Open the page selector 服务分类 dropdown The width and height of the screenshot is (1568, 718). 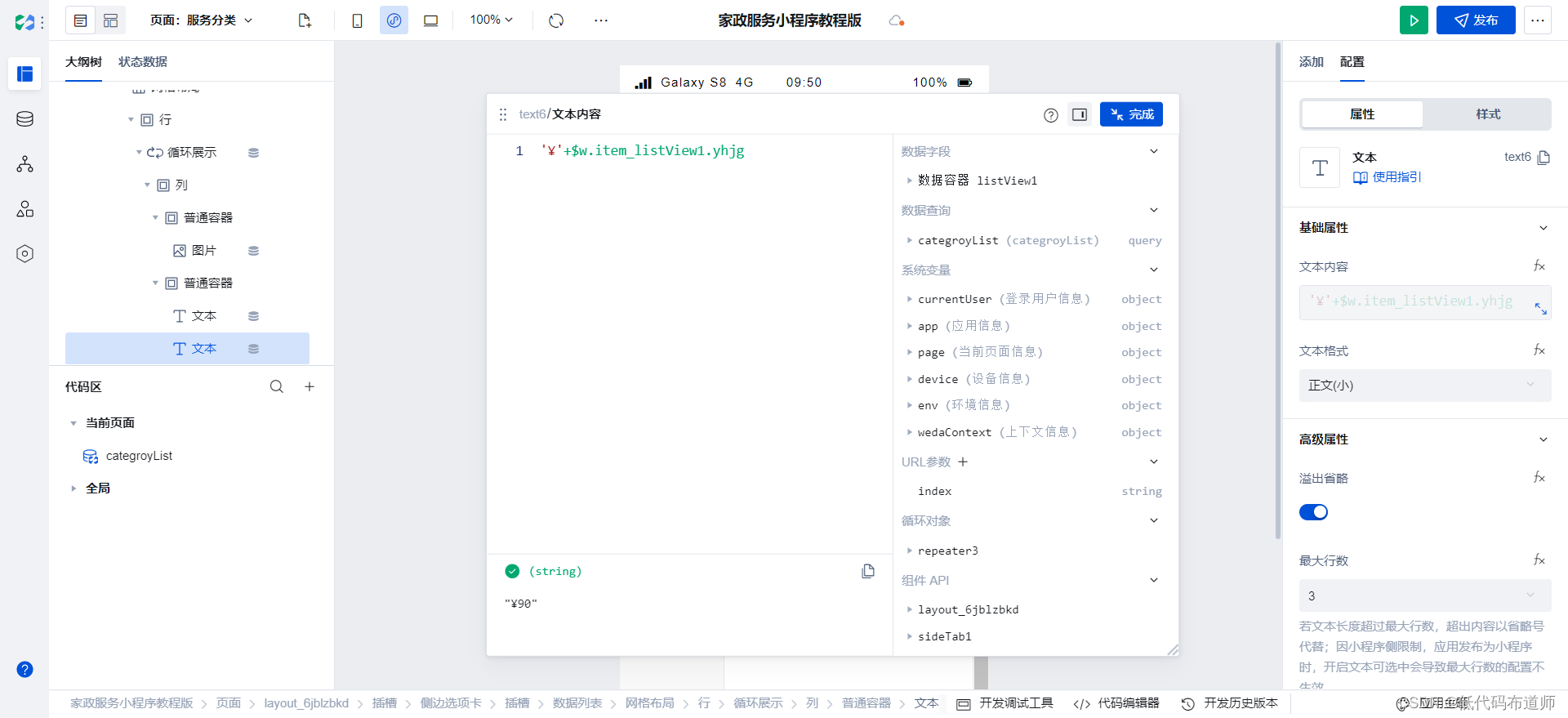click(x=202, y=20)
